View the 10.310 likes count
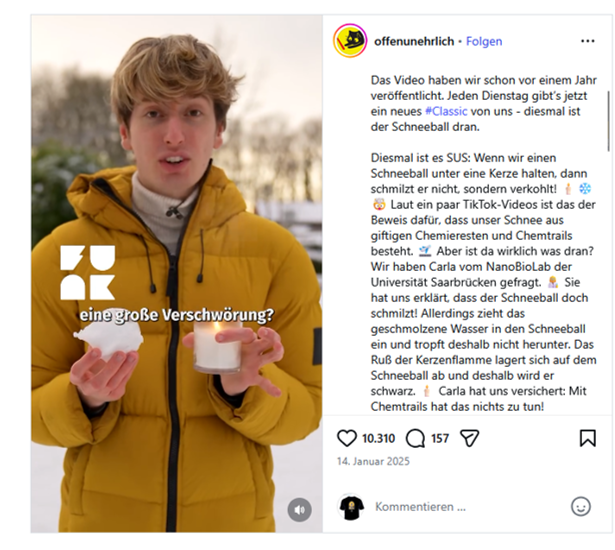The width and height of the screenshot is (615, 550). 378,438
